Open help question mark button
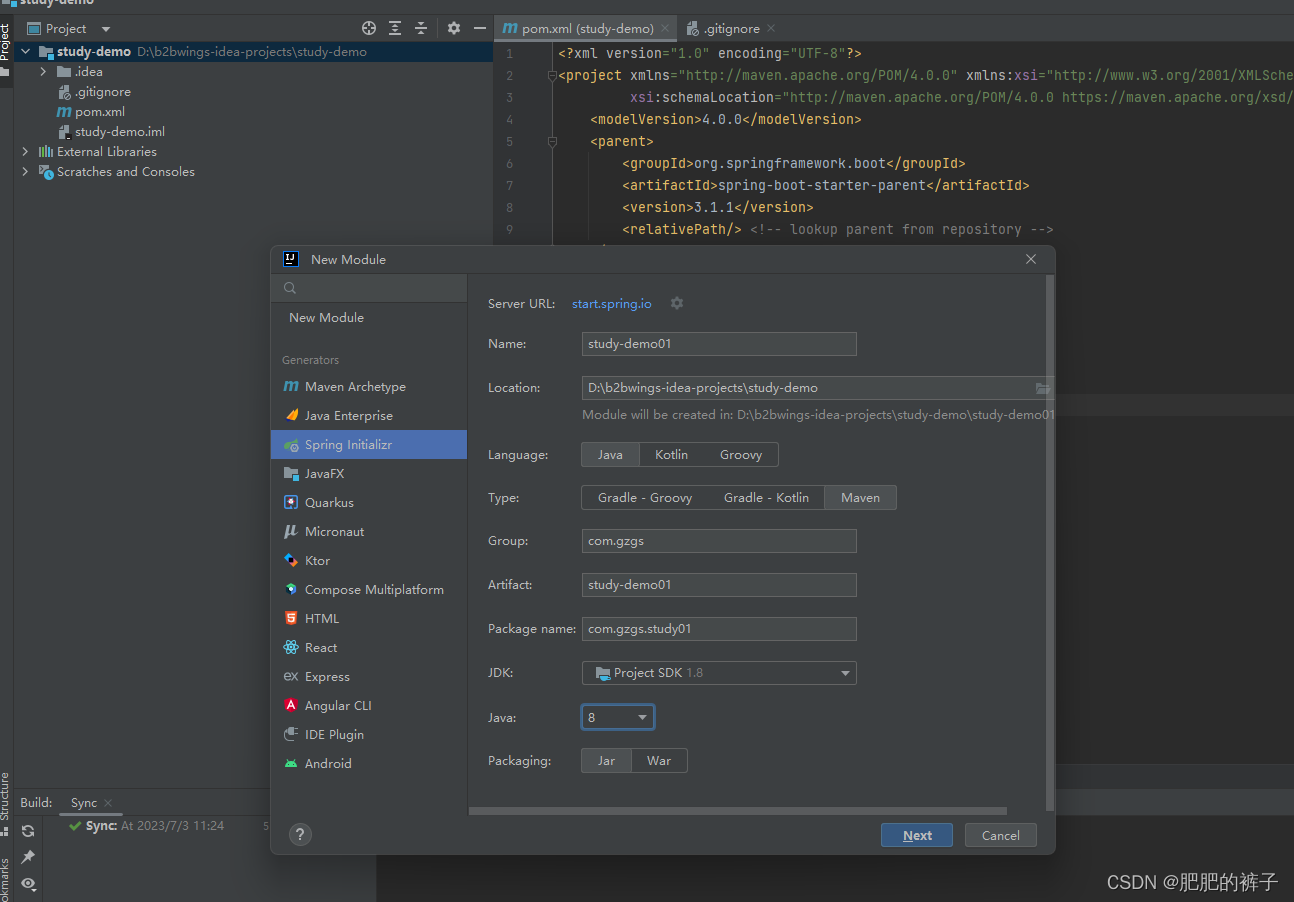1294x902 pixels. [x=300, y=834]
